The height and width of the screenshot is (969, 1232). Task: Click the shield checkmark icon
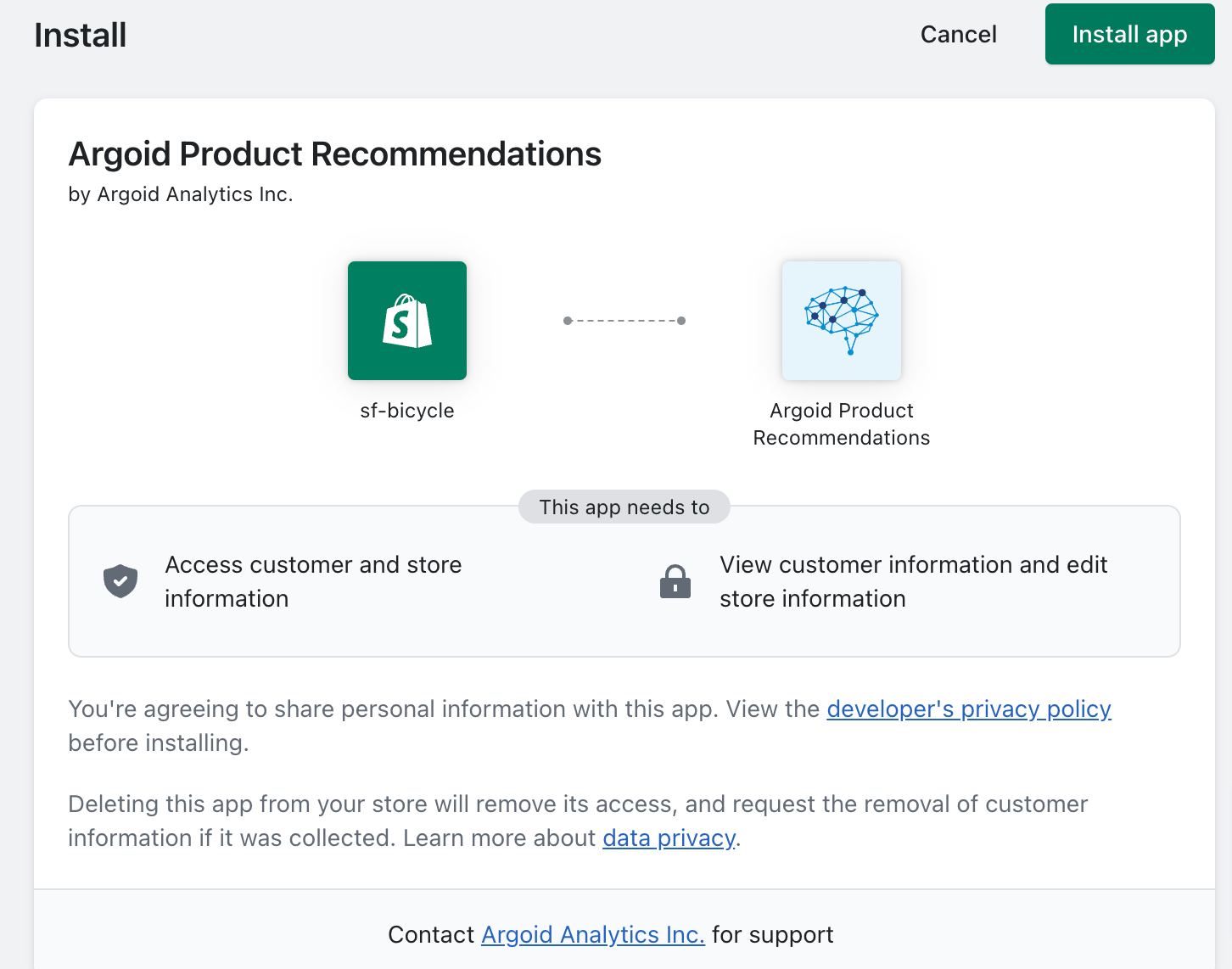click(x=120, y=581)
